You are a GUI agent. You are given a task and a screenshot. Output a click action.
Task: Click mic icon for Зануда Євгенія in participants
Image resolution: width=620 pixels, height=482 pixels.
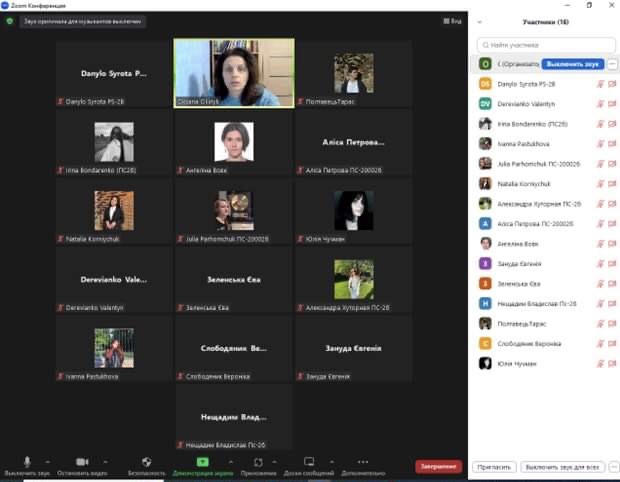pos(600,264)
